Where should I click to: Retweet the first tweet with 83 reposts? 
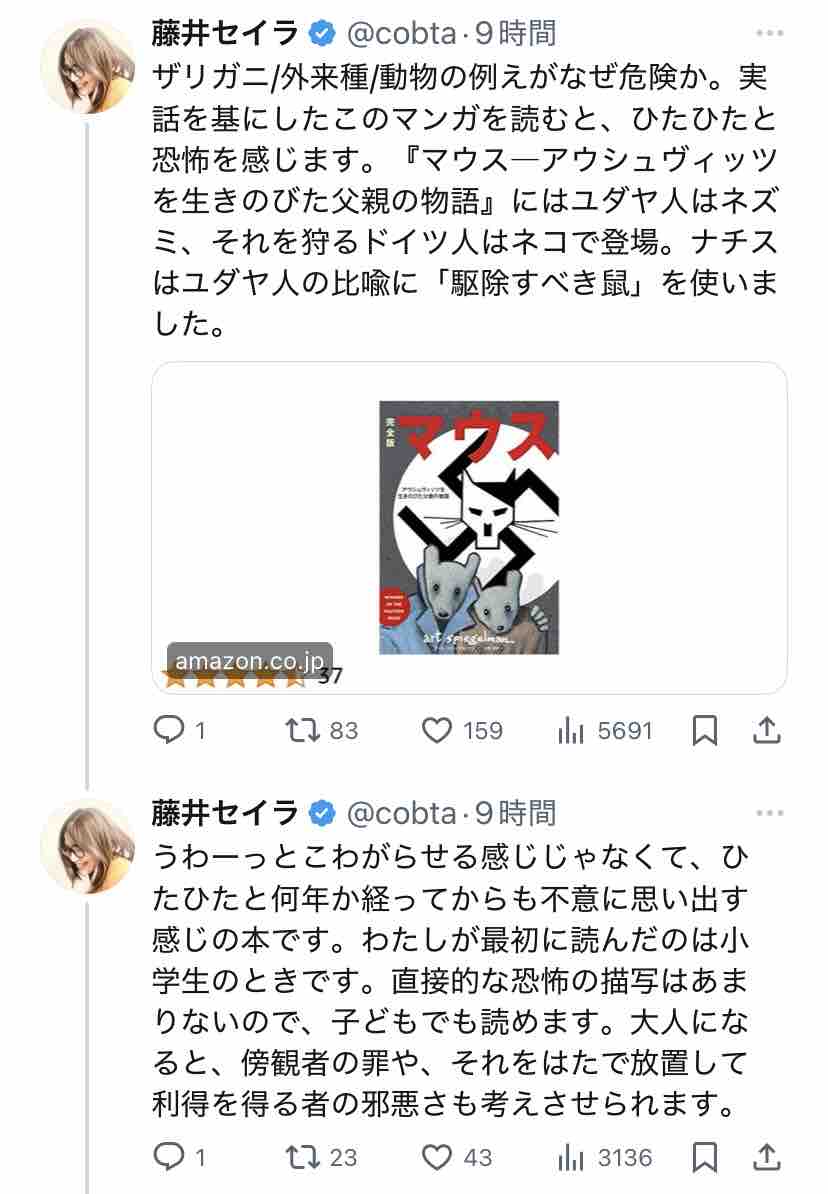point(303,731)
